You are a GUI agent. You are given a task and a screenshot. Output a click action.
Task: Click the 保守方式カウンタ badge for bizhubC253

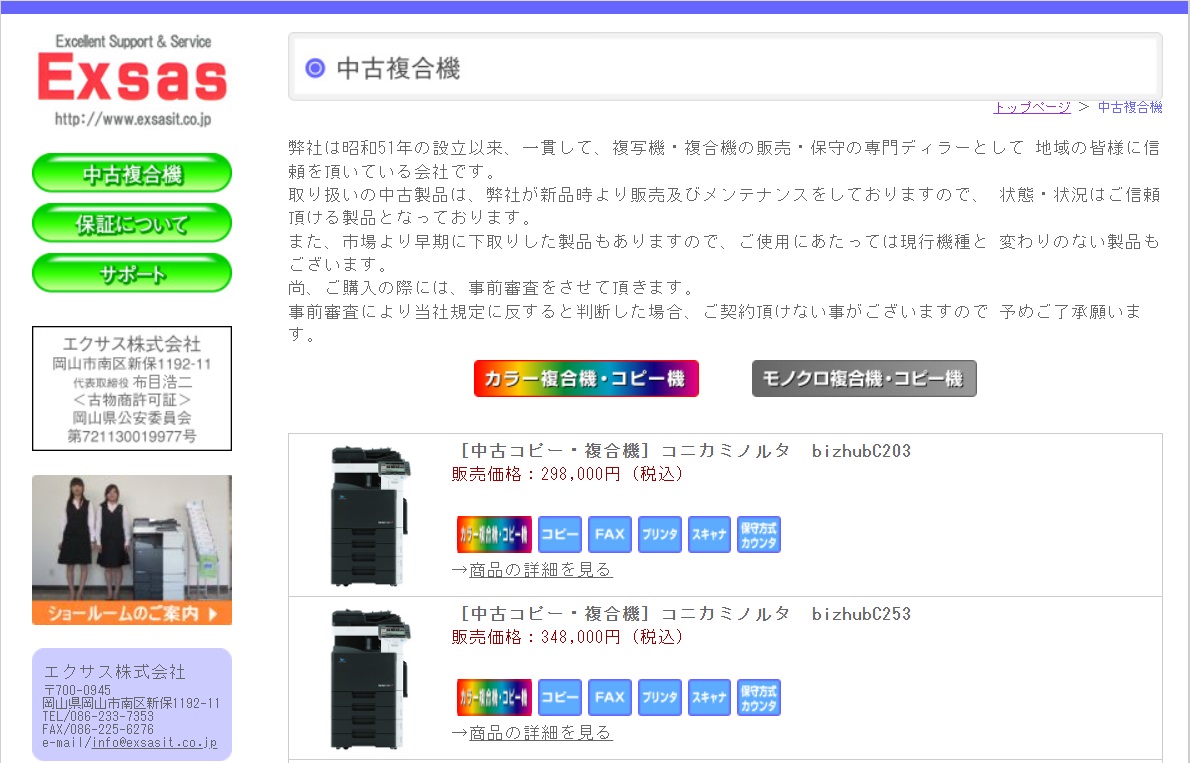pyautogui.click(x=759, y=698)
